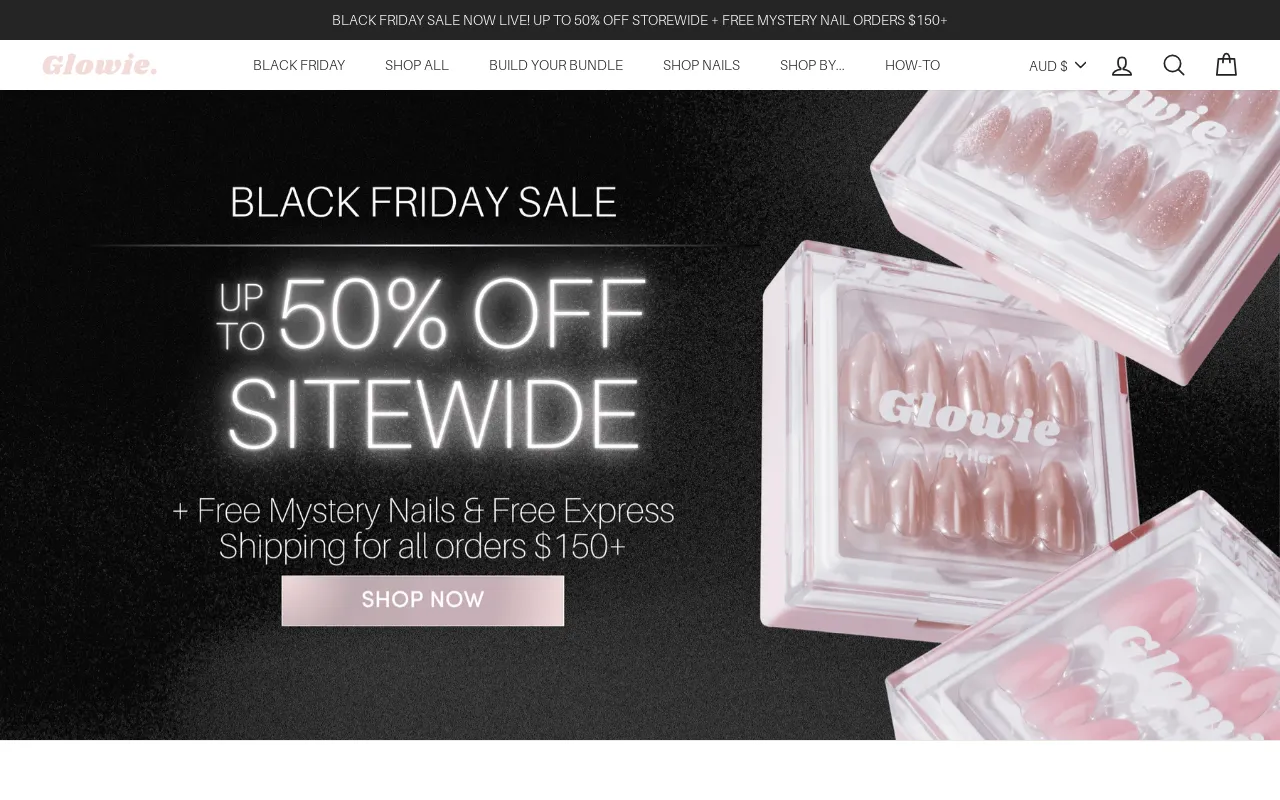The width and height of the screenshot is (1280, 800).
Task: Open the HOW-TO navigation link
Action: pos(912,65)
